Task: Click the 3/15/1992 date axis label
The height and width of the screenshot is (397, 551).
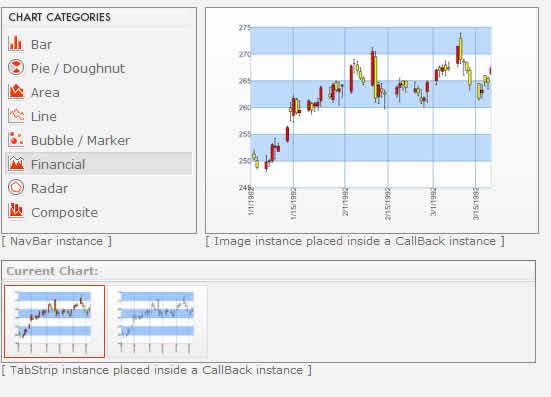Action: click(x=476, y=204)
